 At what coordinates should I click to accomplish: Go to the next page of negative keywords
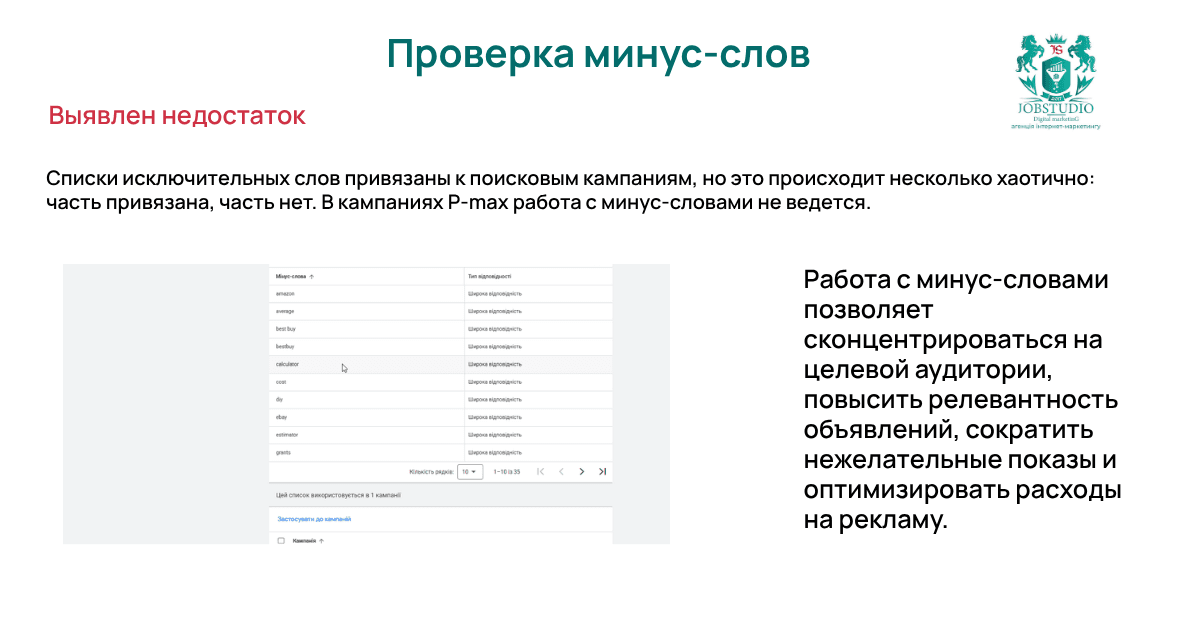pyautogui.click(x=582, y=471)
